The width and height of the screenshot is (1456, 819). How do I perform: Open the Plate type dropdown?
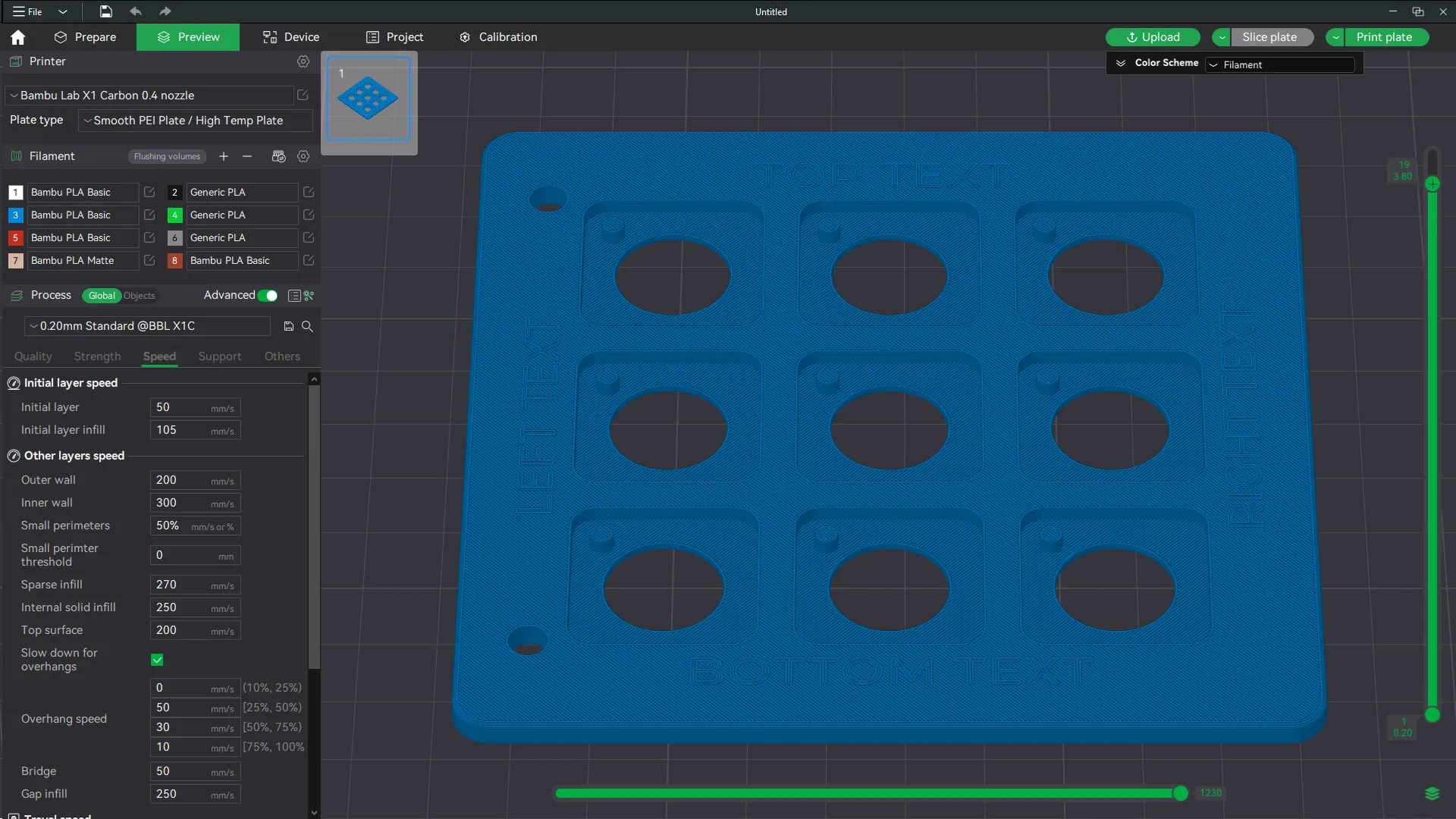click(196, 121)
